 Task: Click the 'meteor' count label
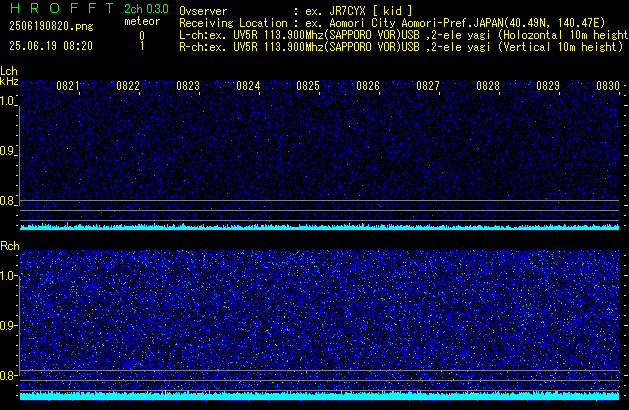[x=142, y=21]
